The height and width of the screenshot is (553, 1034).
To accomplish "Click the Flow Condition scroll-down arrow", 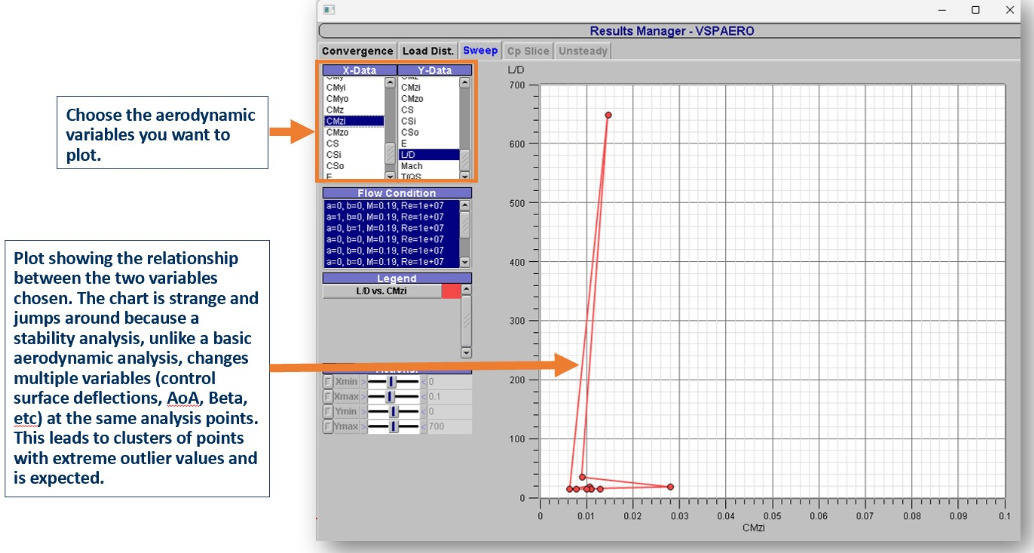I will tap(465, 262).
